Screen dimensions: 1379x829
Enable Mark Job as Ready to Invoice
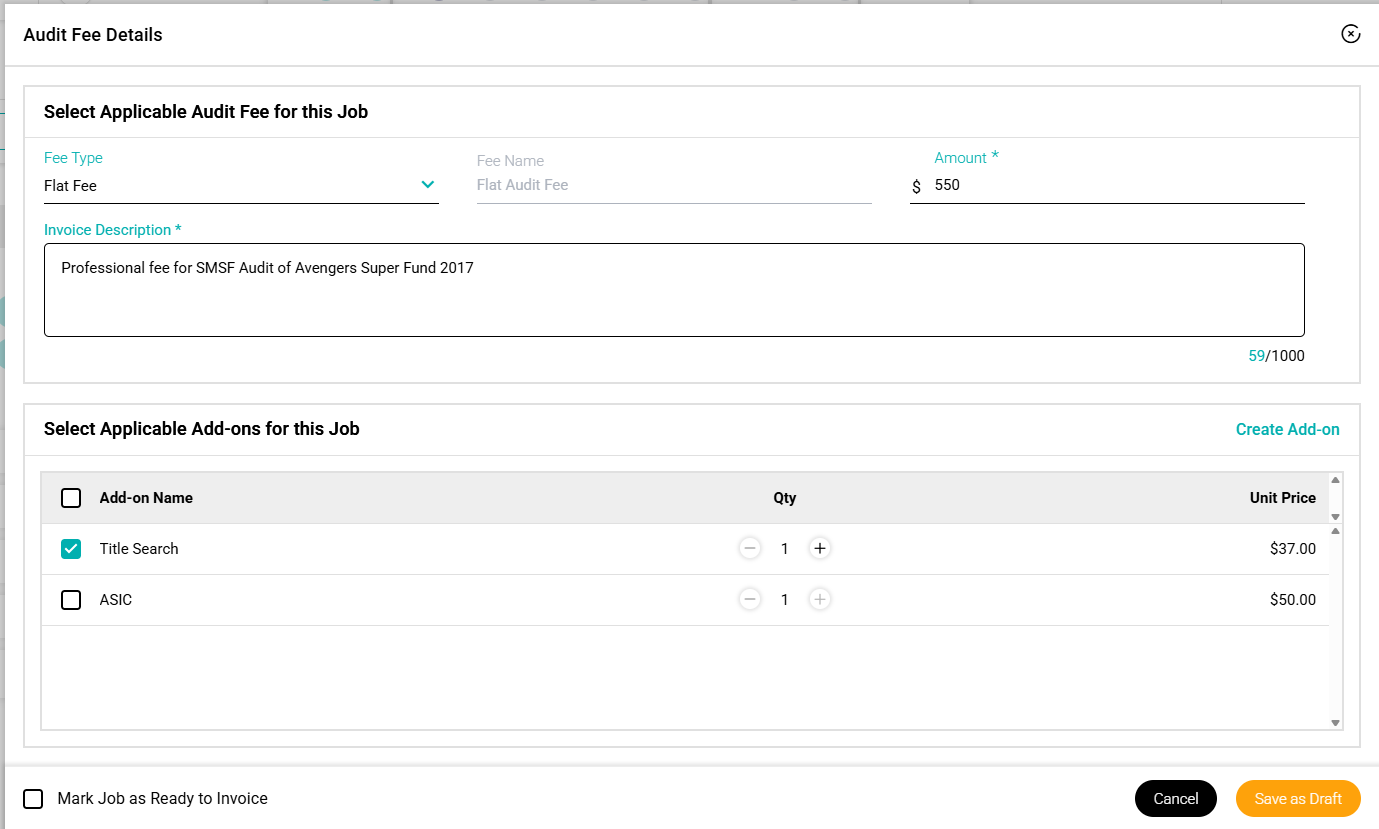(33, 799)
